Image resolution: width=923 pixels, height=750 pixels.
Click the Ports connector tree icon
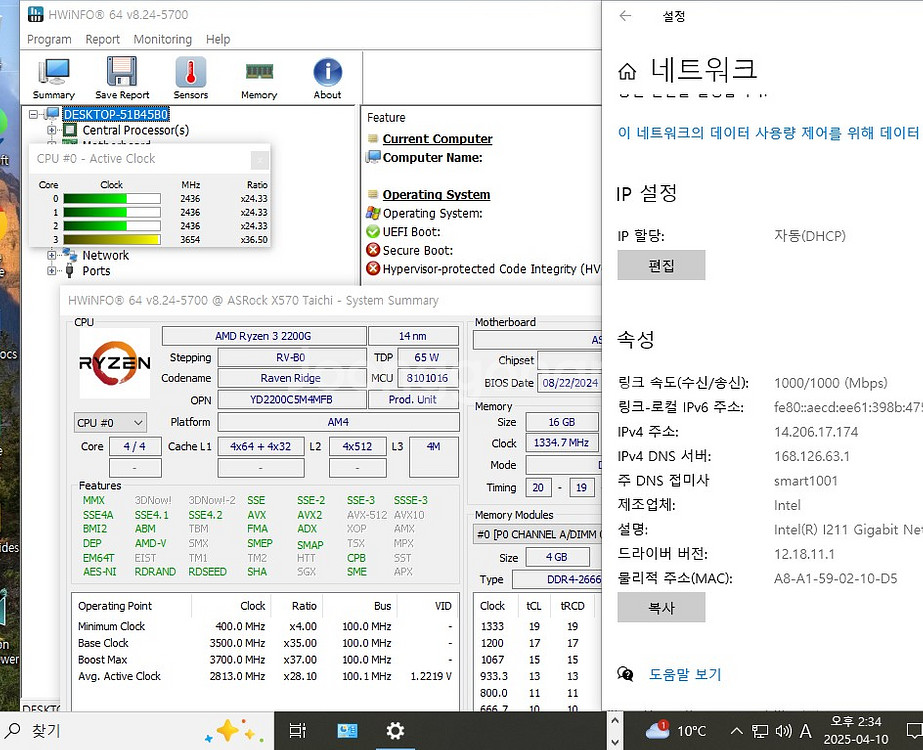69,271
